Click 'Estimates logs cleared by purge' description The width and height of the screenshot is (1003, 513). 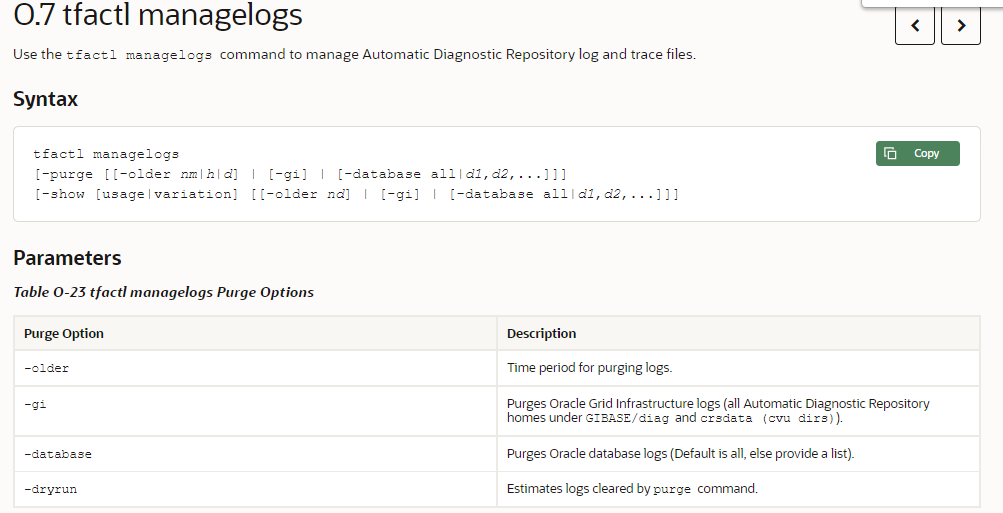[x=632, y=489]
